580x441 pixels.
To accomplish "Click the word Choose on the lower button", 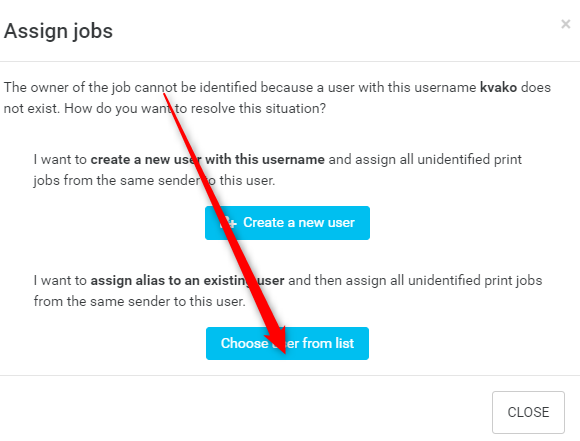I will click(x=244, y=343).
